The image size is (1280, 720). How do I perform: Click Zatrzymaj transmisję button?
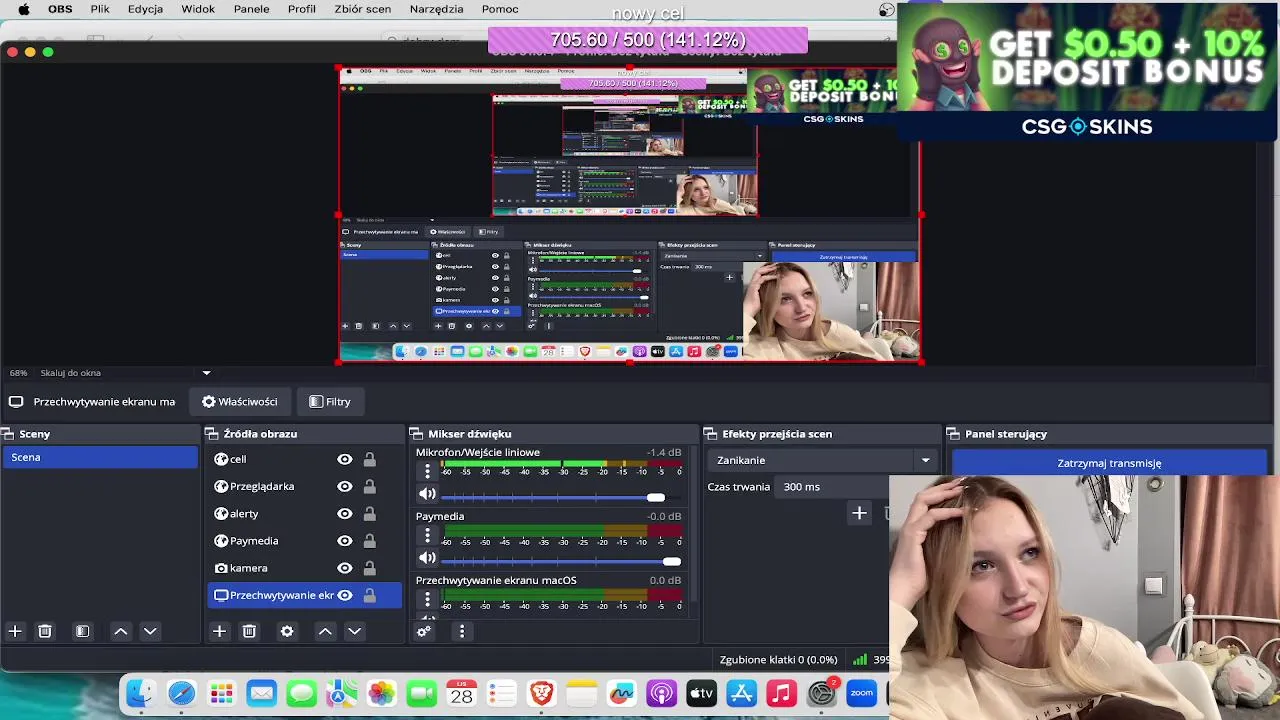(1109, 463)
